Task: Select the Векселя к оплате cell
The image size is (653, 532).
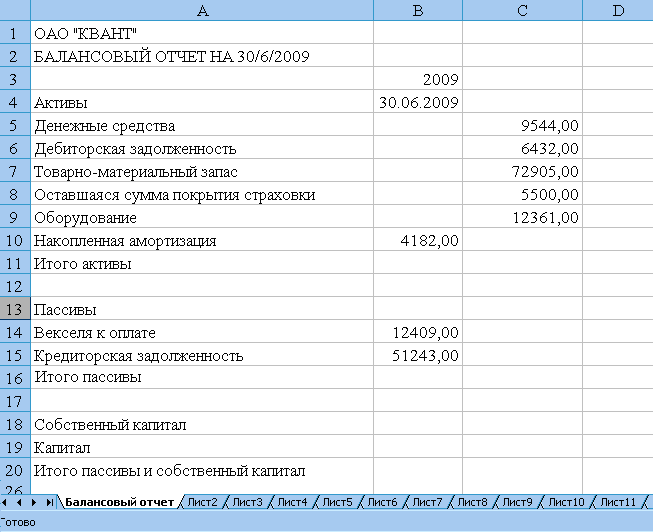Action: [202, 332]
